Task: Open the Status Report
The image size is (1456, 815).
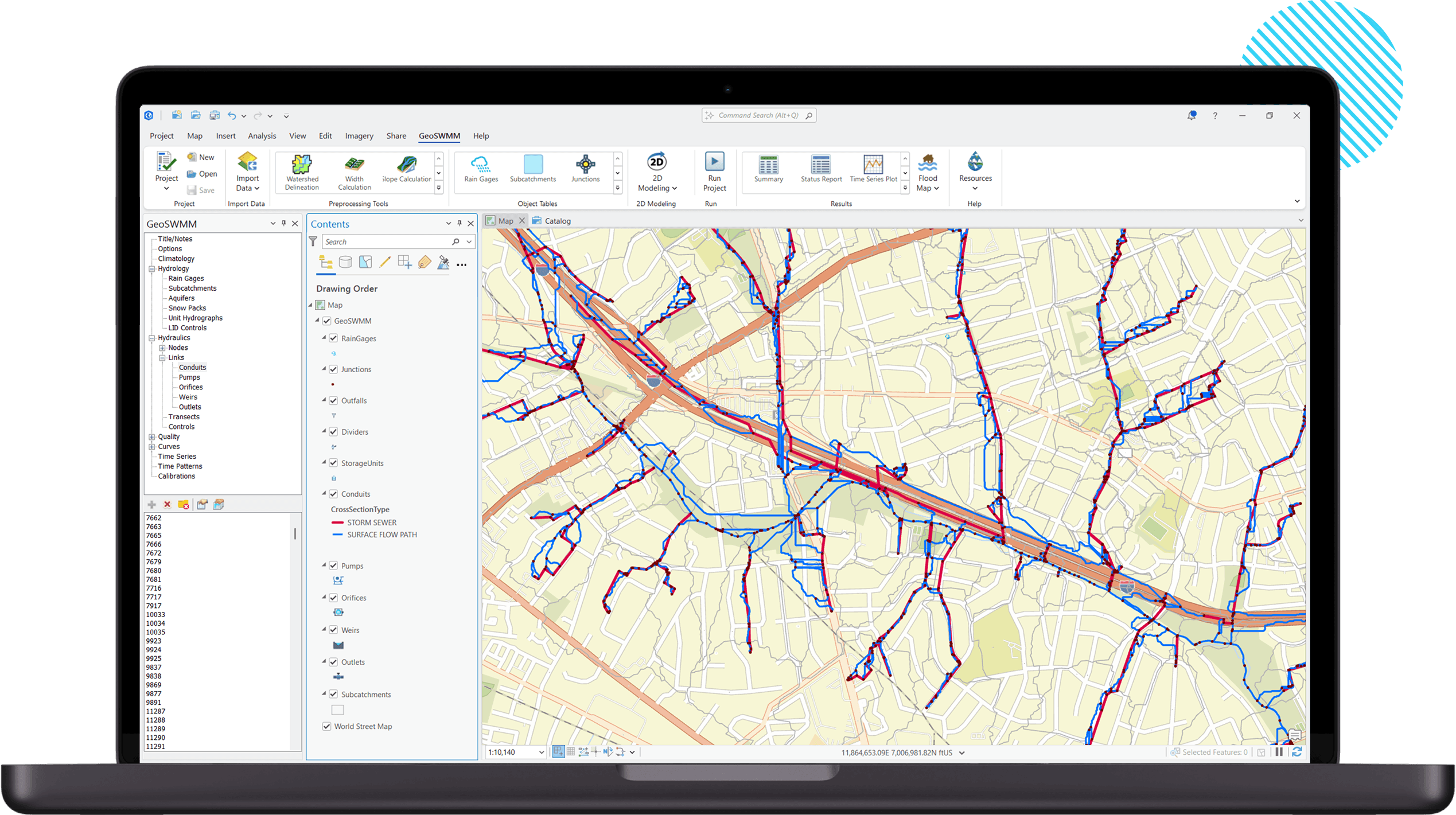Action: pyautogui.click(x=820, y=170)
